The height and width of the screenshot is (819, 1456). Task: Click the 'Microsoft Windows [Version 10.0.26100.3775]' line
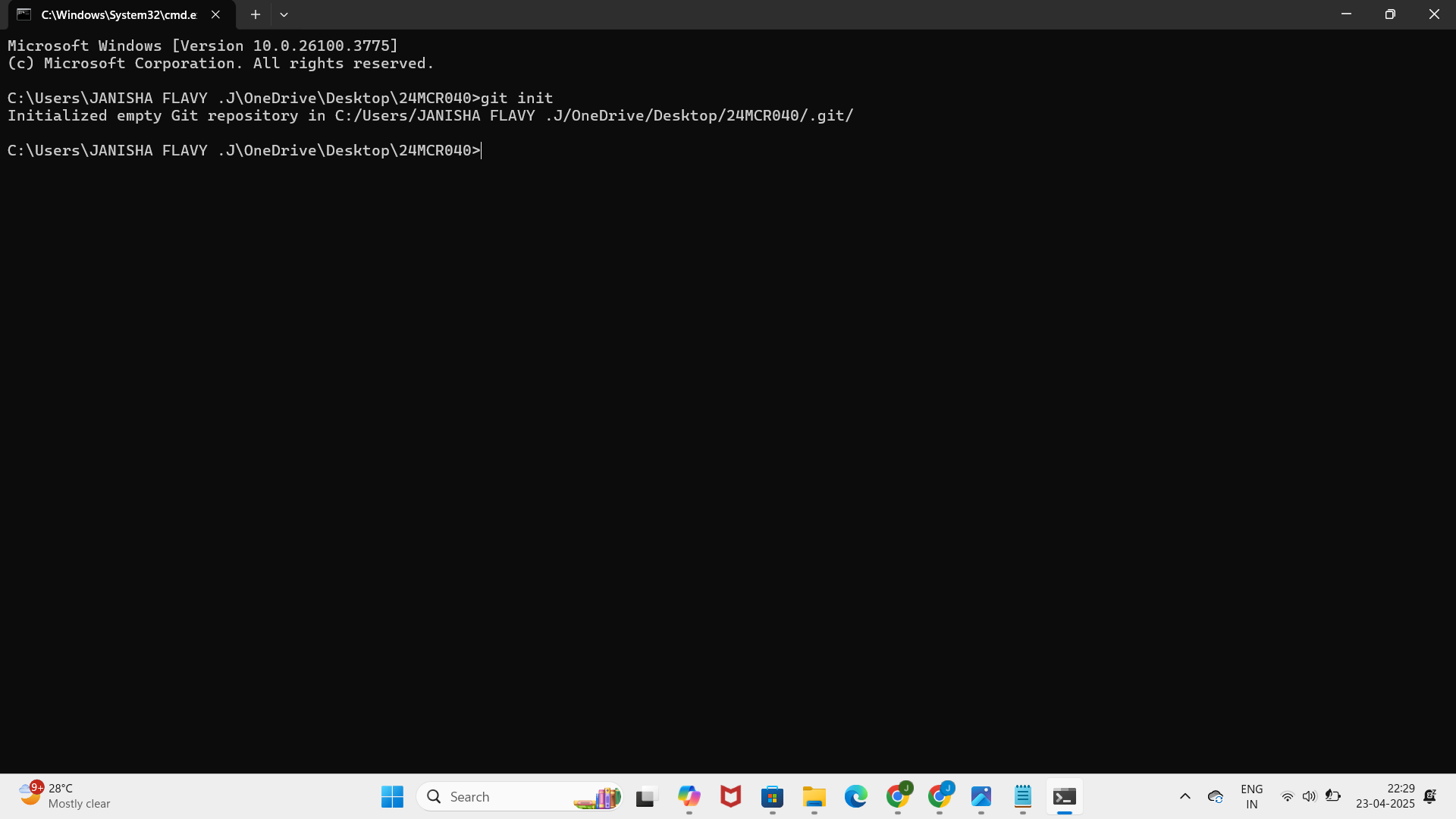pyautogui.click(x=202, y=45)
